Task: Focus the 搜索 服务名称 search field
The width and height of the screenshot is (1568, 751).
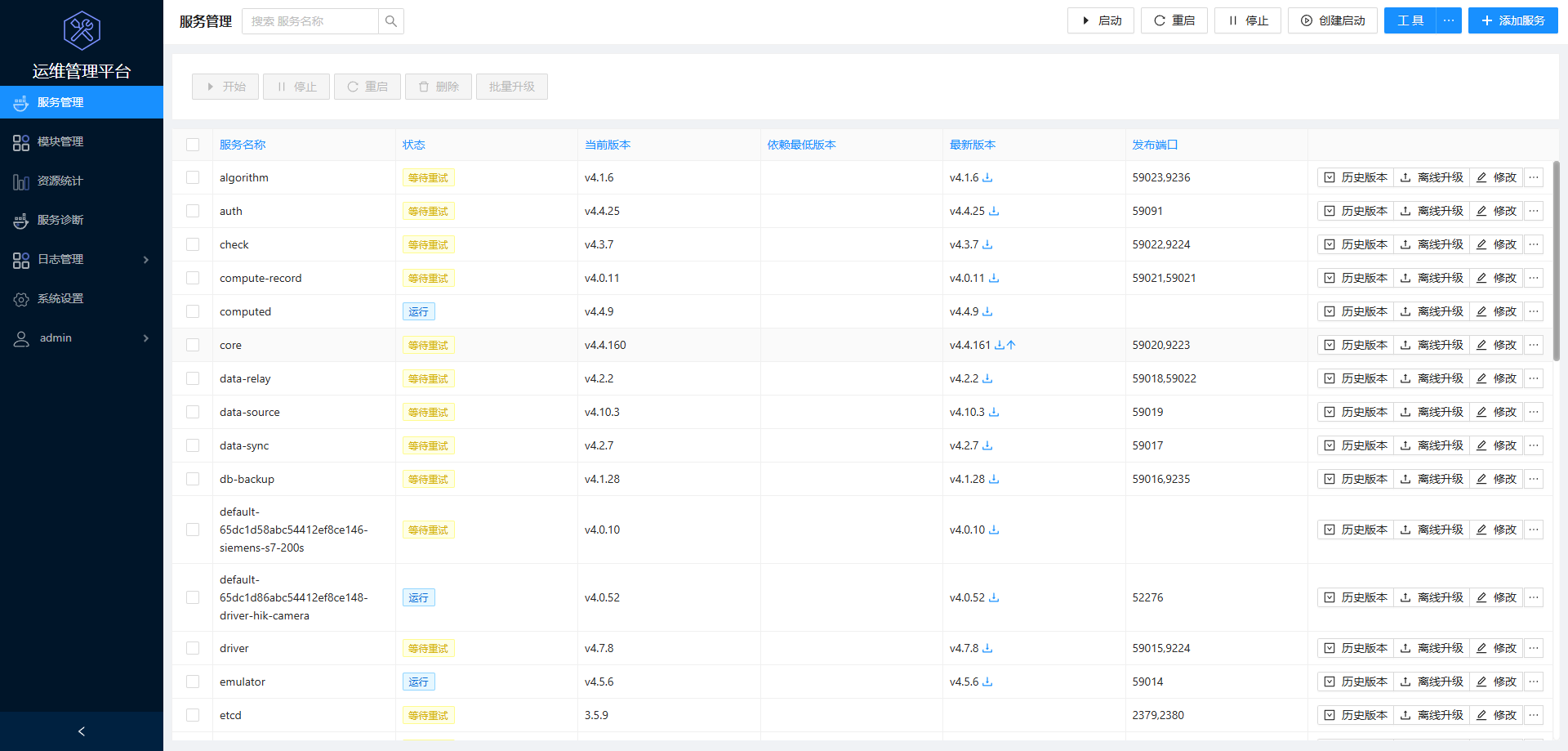Action: pos(310,21)
